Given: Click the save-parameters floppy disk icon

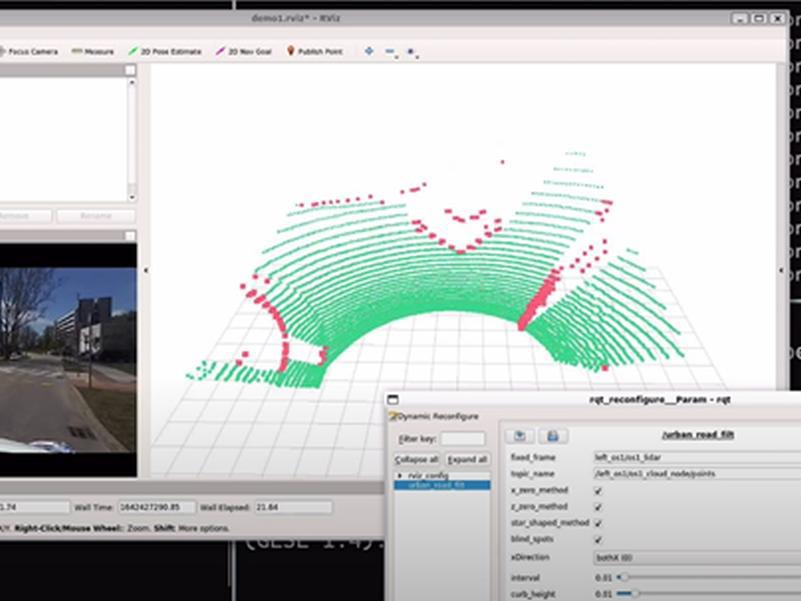Looking at the screenshot, I should click(553, 435).
